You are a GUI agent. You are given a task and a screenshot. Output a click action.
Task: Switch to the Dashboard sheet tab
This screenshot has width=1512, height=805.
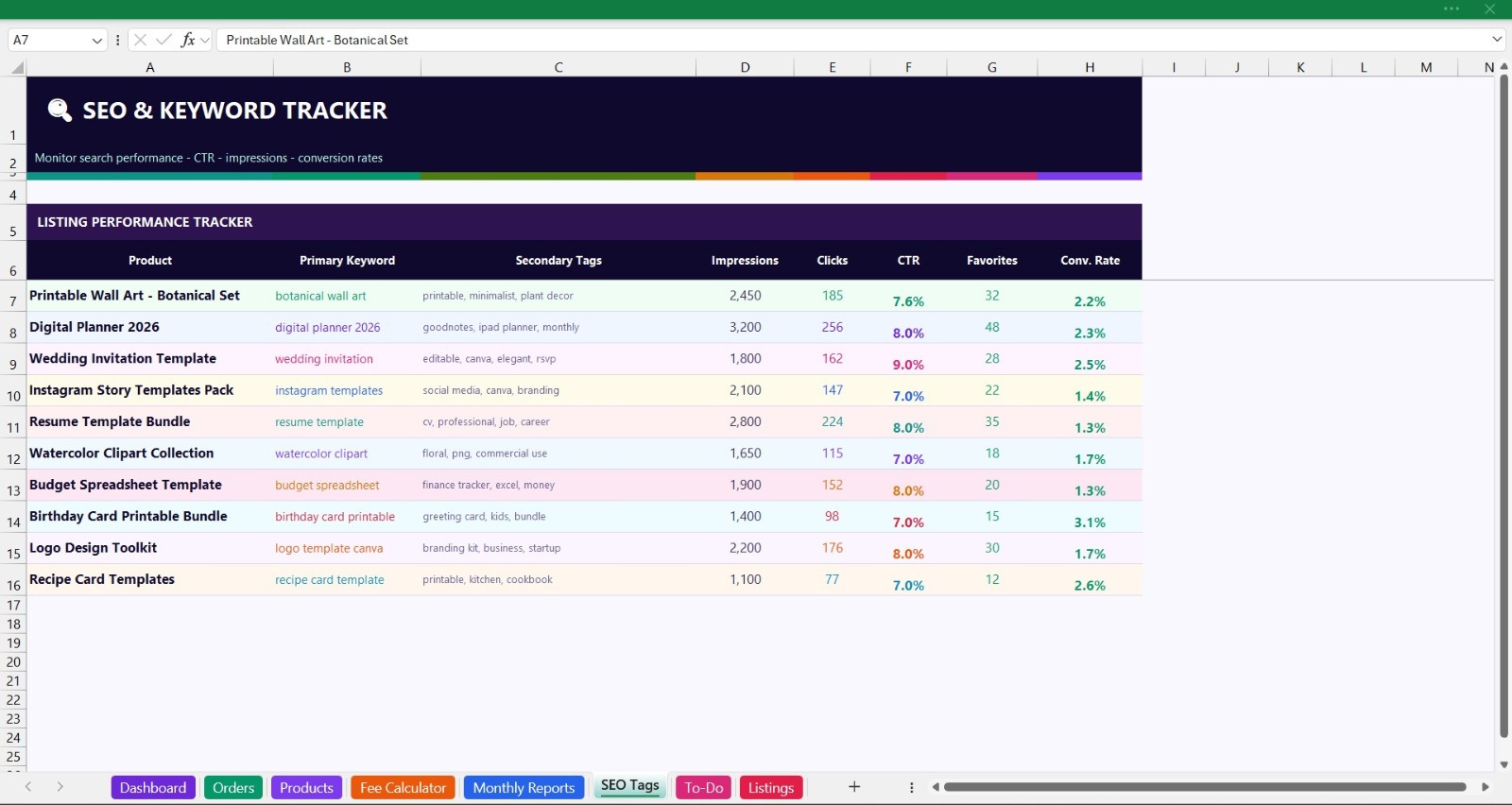[153, 787]
